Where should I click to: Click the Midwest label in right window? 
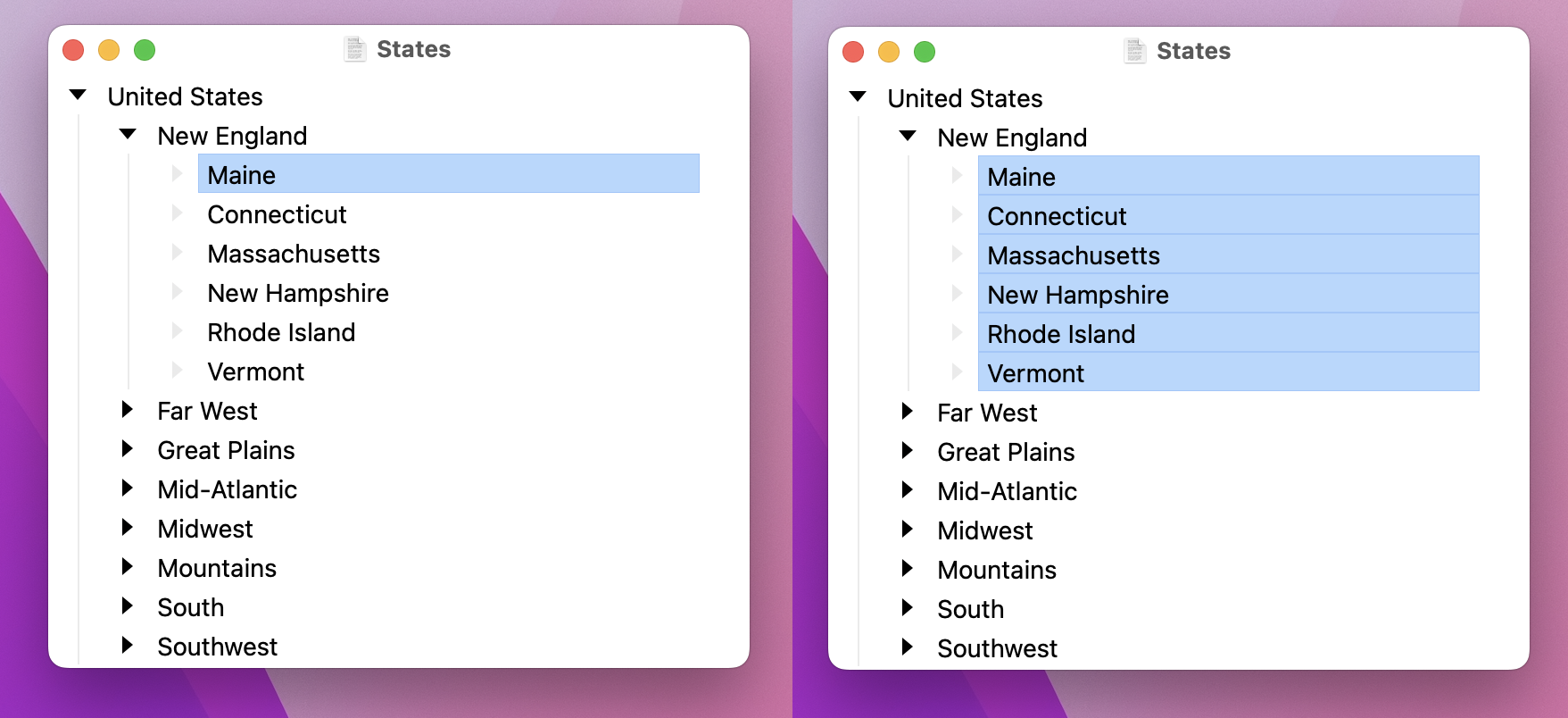pyautogui.click(x=984, y=530)
